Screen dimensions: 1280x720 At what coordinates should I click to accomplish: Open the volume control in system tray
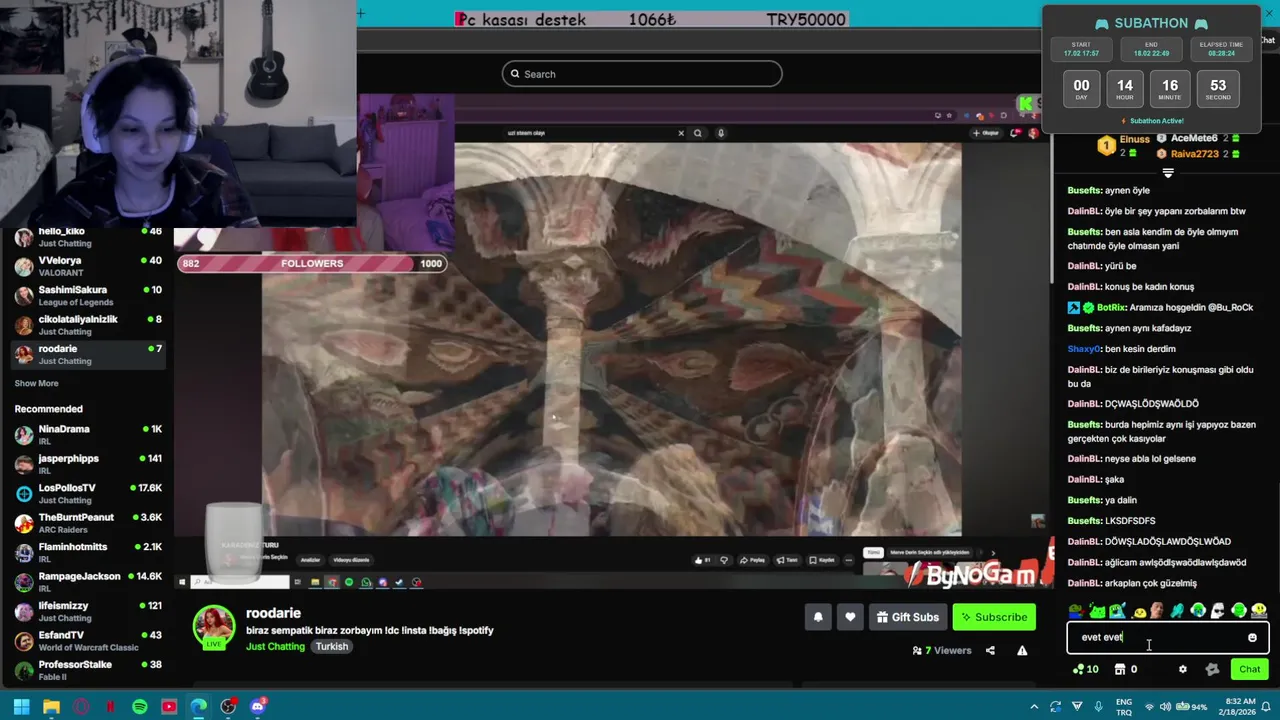coord(1164,707)
